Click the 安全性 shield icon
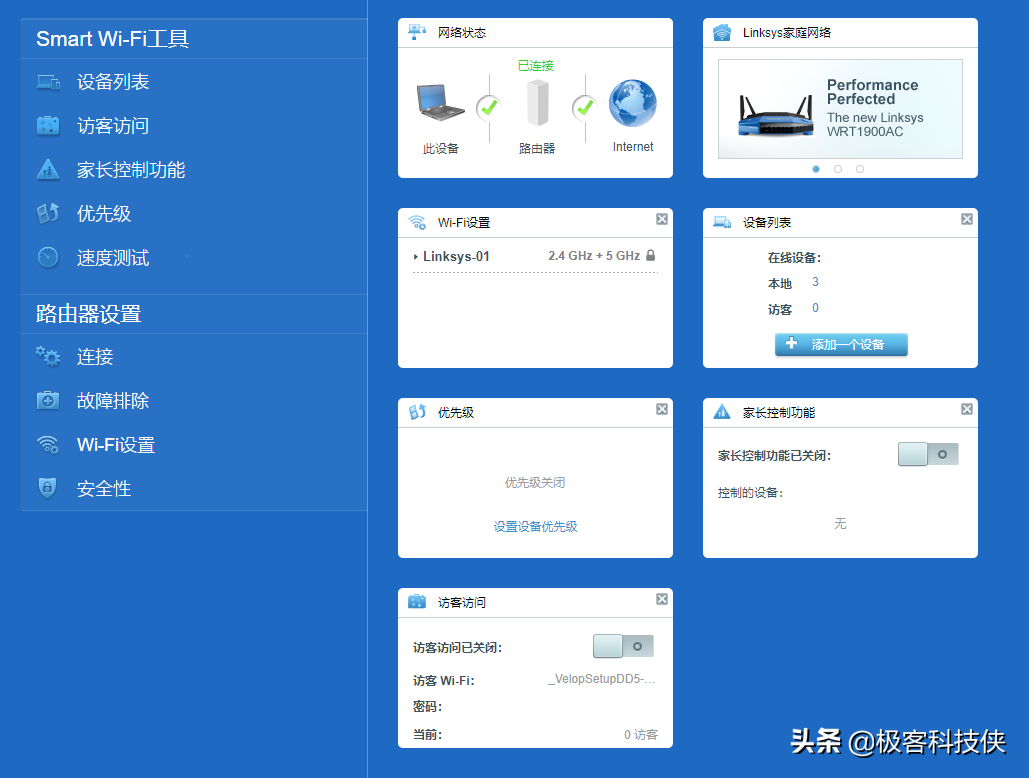This screenshot has width=1029, height=778. [x=47, y=488]
